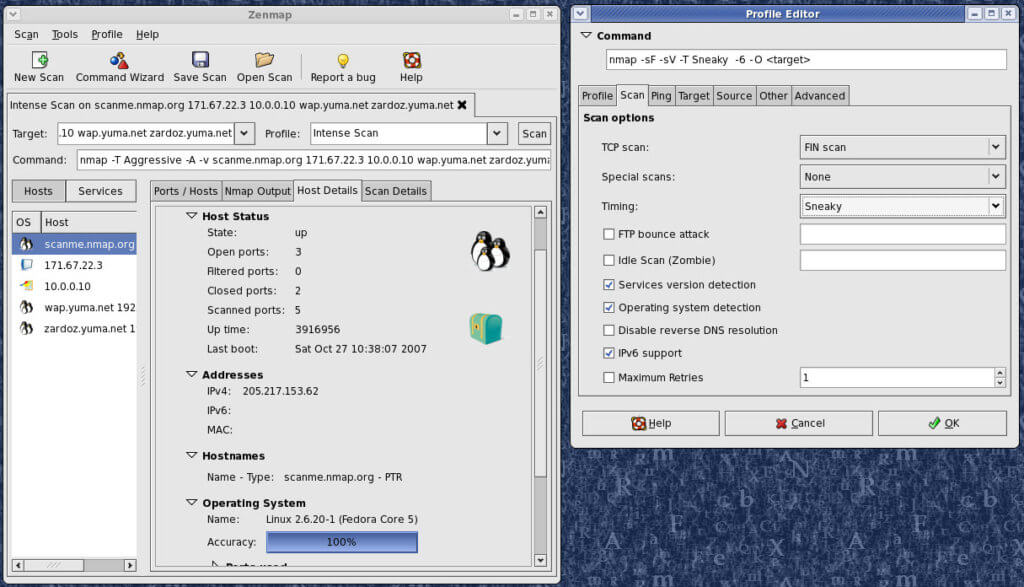Select the 171.67.22.3 host OS icon
Screen dimensions: 1024x587
coord(26,265)
